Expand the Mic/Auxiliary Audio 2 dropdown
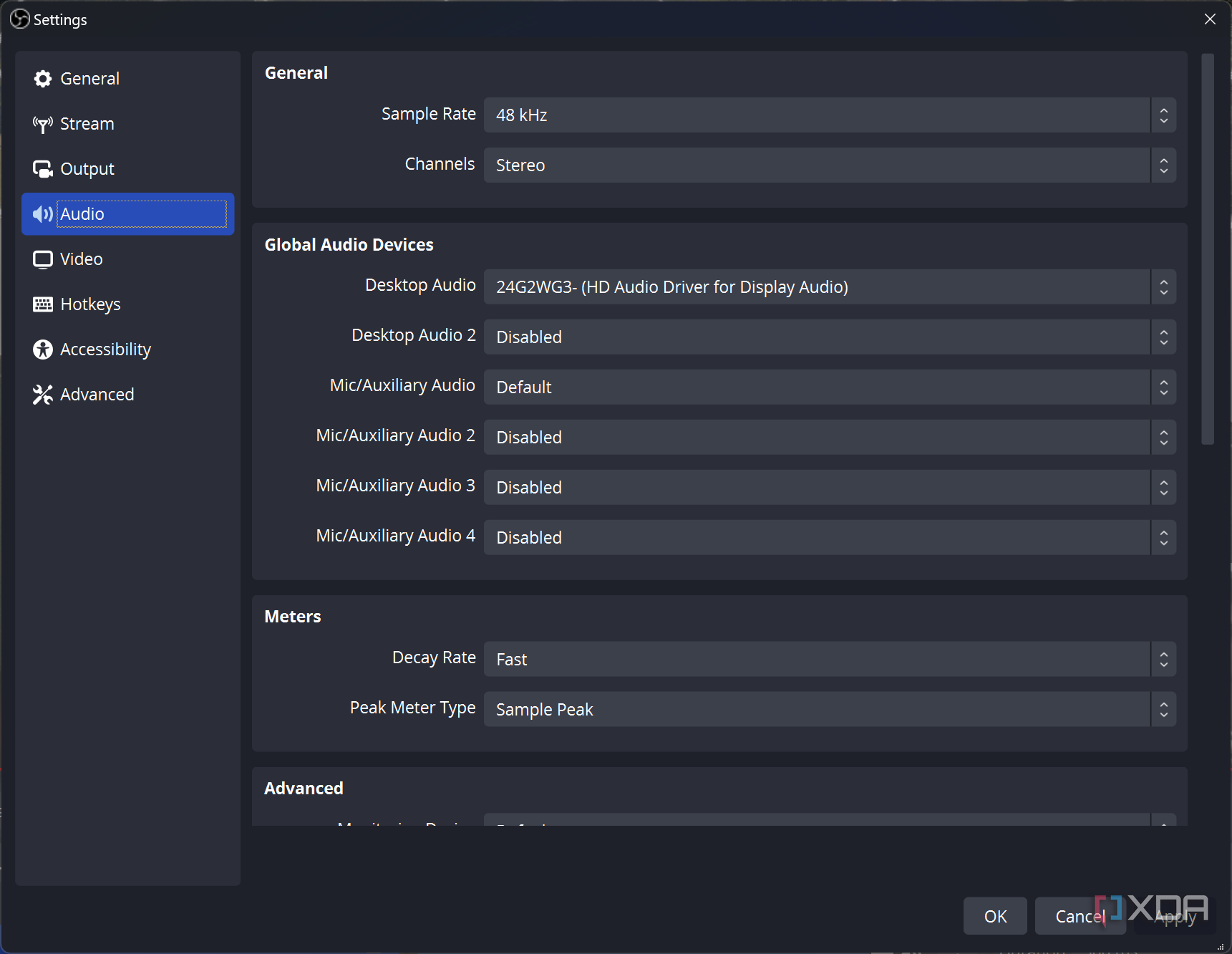The image size is (1232, 954). (830, 438)
